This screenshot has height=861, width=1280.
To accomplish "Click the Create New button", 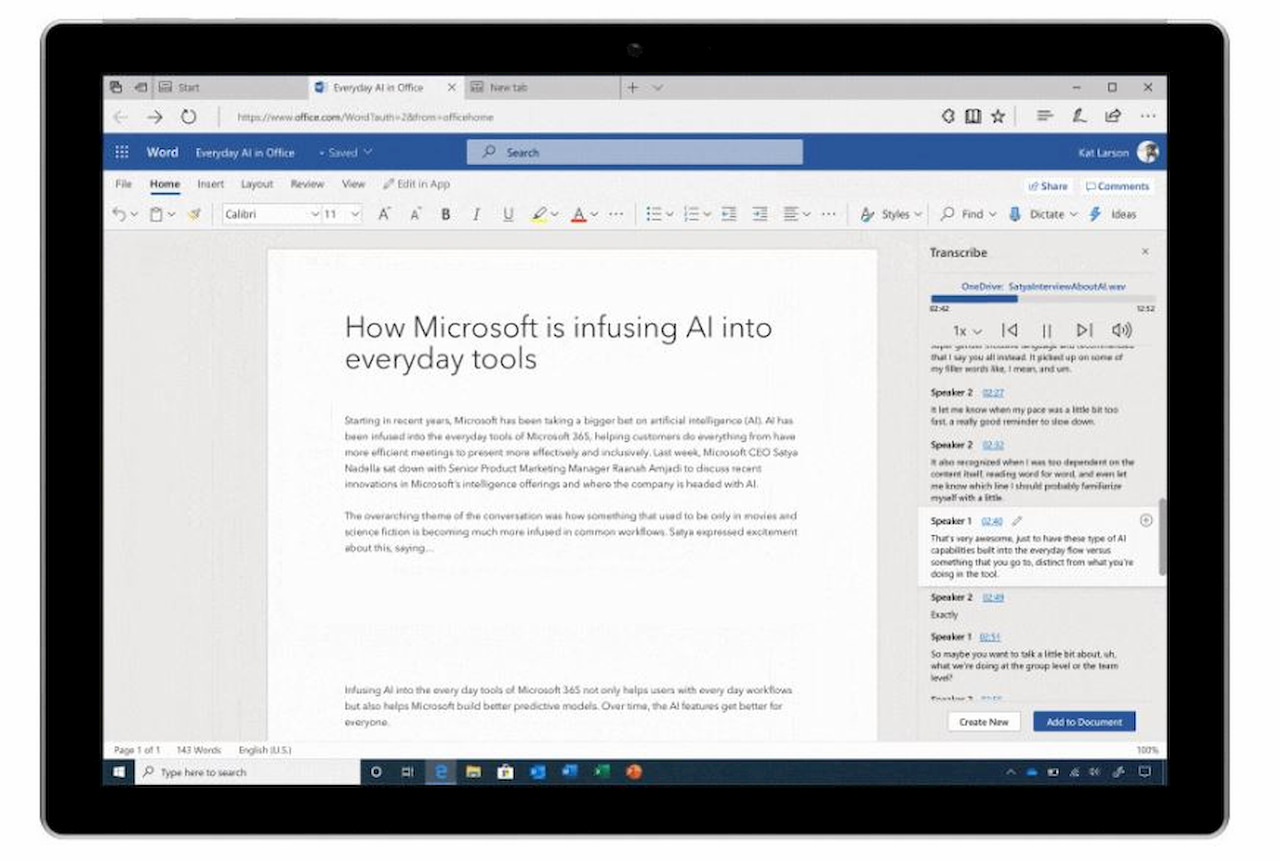I will (x=984, y=722).
